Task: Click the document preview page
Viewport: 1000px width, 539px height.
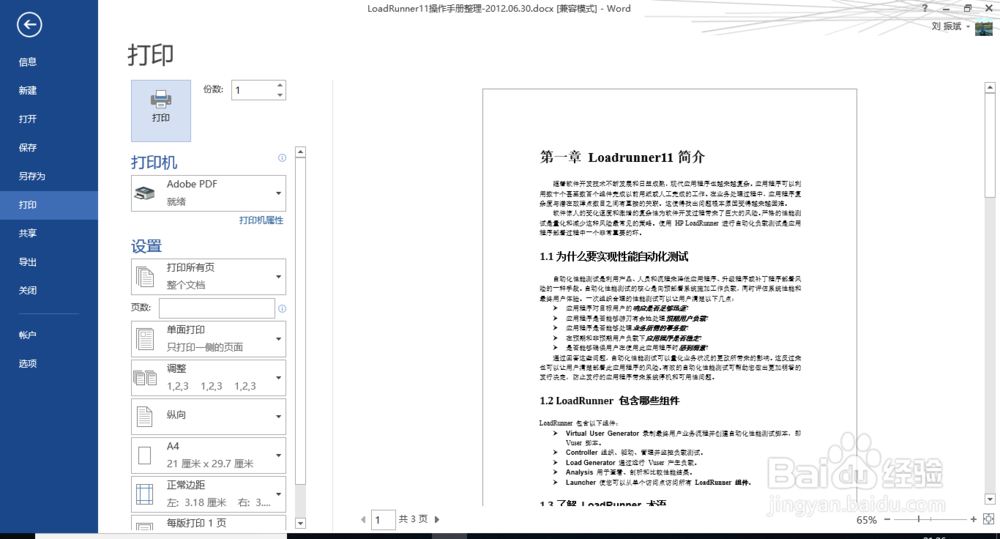Action: (x=670, y=297)
